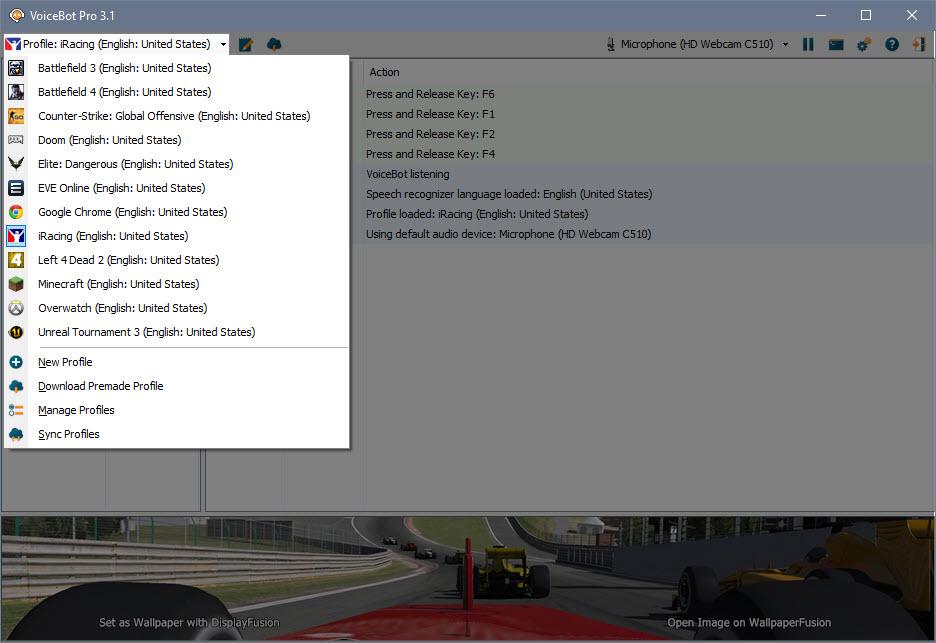936x643 pixels.
Task: Click the microphone icon in the toolbar
Action: pyautogui.click(x=611, y=44)
